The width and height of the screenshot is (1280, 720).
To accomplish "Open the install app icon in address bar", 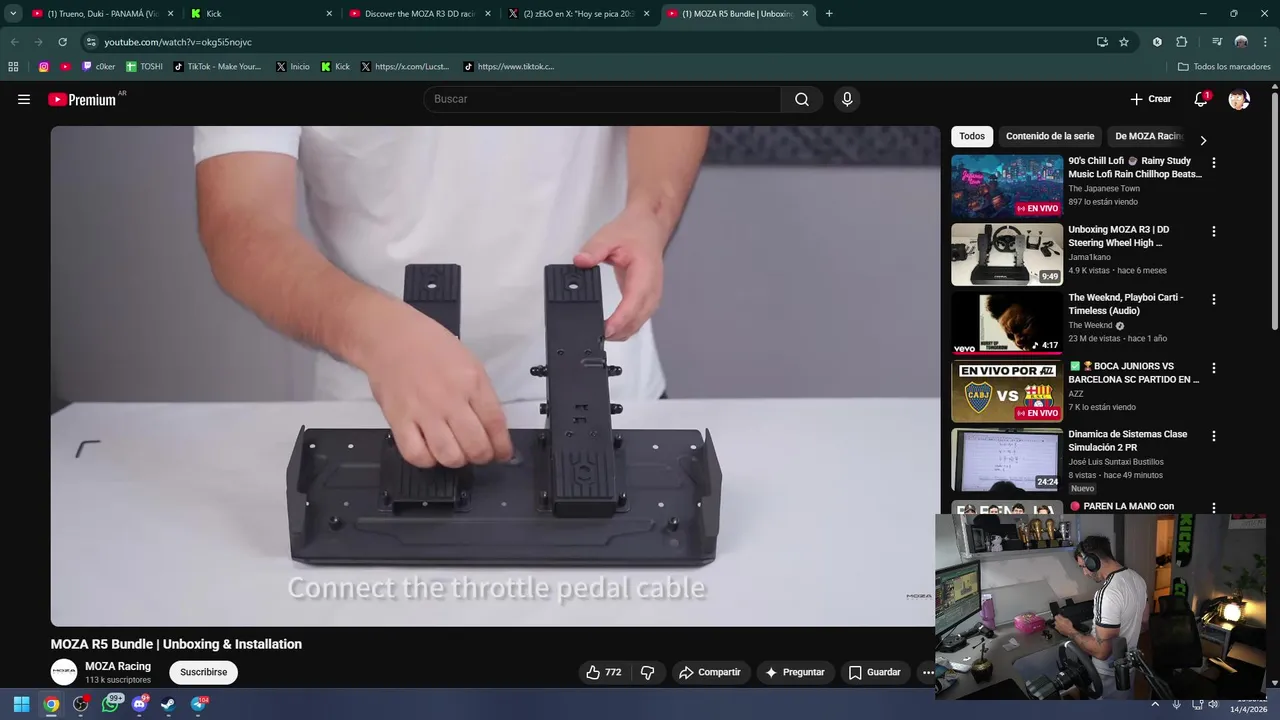I will pyautogui.click(x=1102, y=42).
